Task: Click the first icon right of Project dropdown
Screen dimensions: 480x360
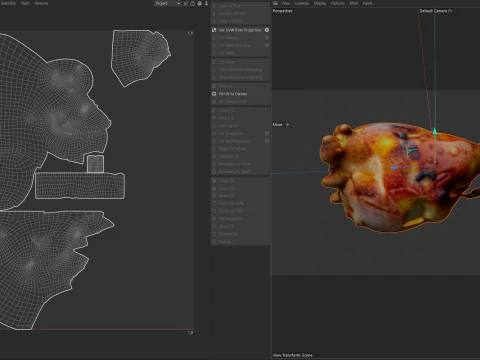Action: point(186,3)
